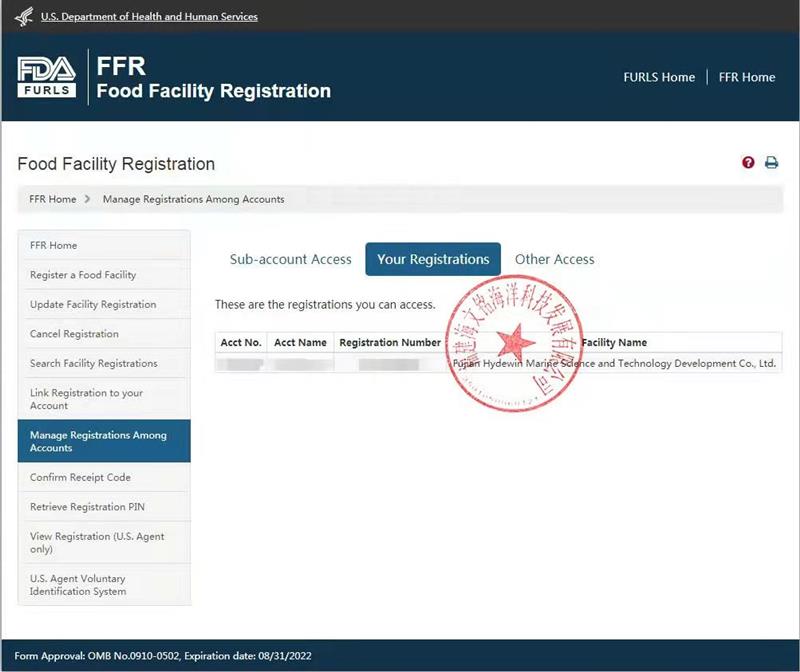Click the Food Facility Registration page heading
This screenshot has width=800, height=672.
pyautogui.click(x=116, y=164)
